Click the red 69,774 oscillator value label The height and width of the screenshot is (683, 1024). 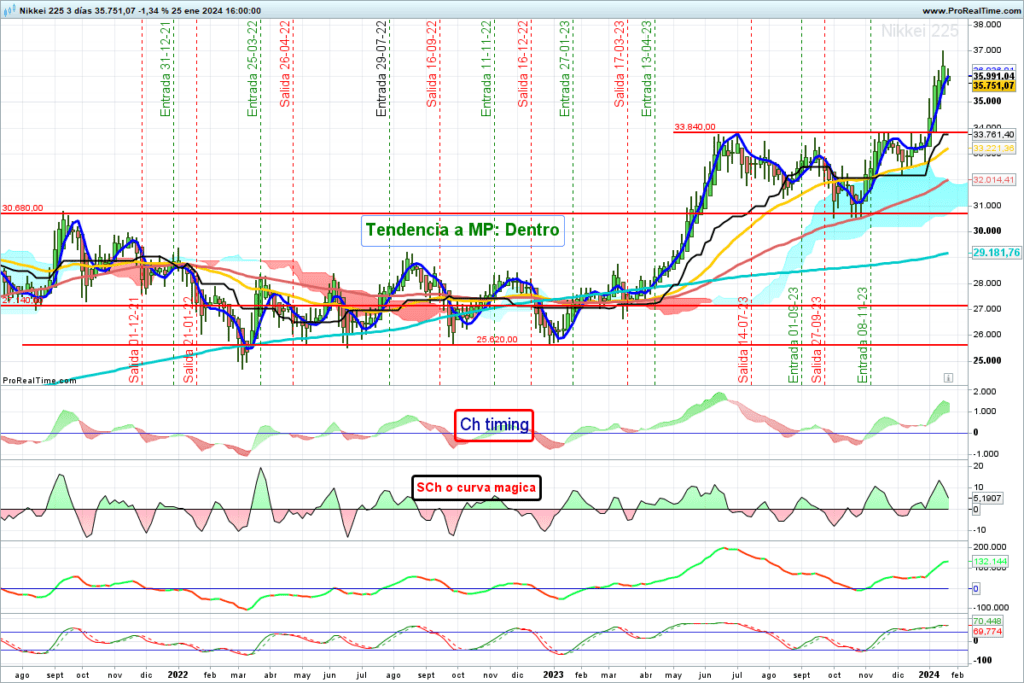tap(987, 631)
